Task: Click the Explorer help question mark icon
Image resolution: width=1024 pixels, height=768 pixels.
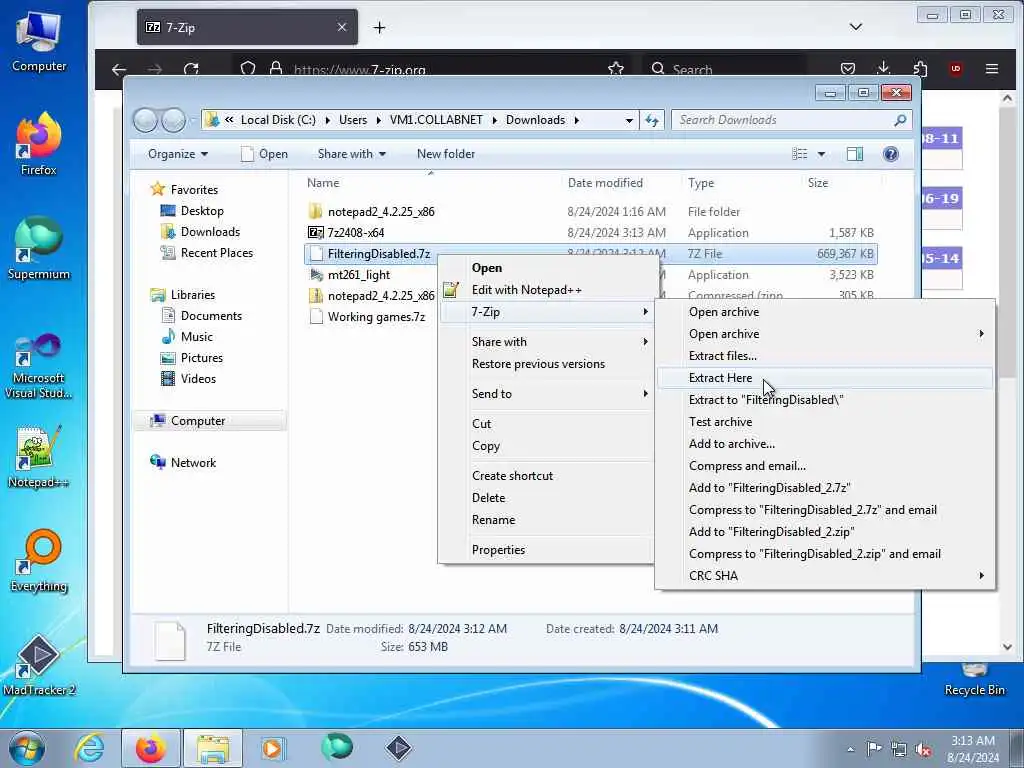Action: [891, 154]
